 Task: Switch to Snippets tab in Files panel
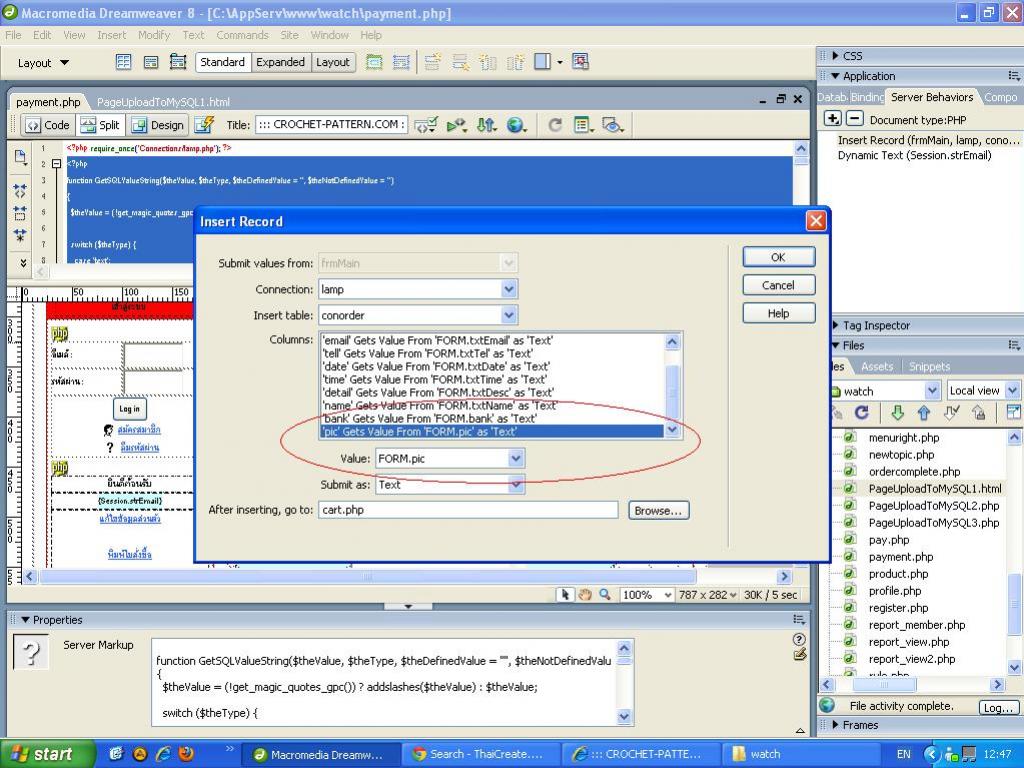click(929, 367)
